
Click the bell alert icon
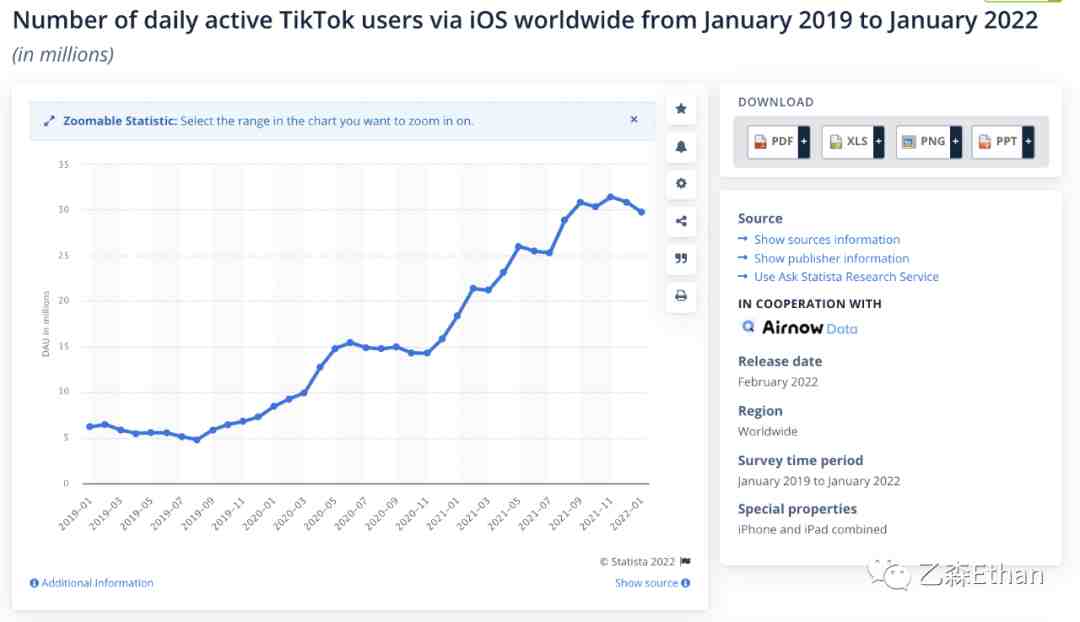coord(681,147)
